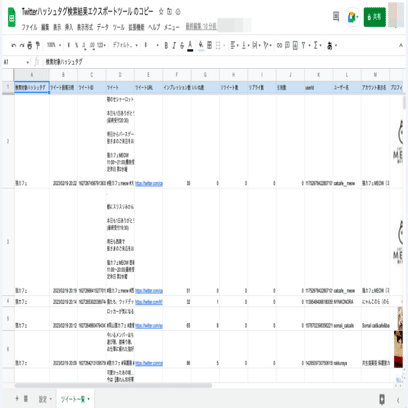Viewport: 408px width, 408px height.
Task: Open the tweet URL link in row 6
Action: [x=149, y=363]
